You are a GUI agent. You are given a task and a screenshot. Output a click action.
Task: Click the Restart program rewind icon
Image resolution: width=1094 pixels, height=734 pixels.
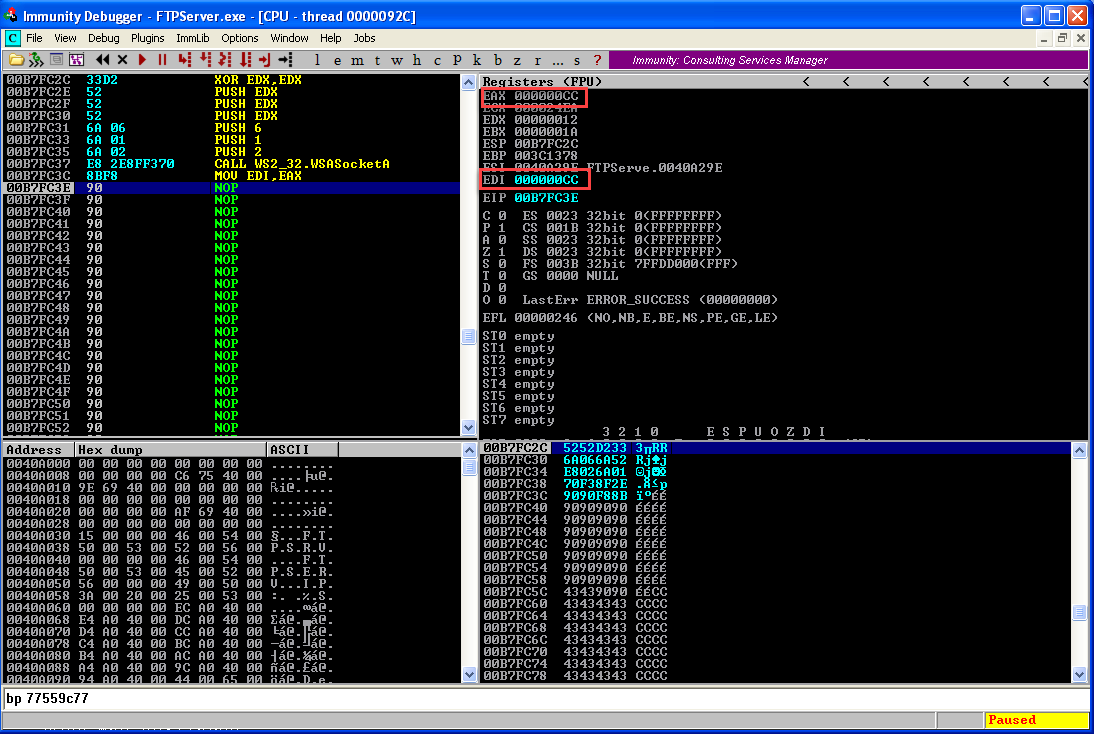pyautogui.click(x=102, y=60)
